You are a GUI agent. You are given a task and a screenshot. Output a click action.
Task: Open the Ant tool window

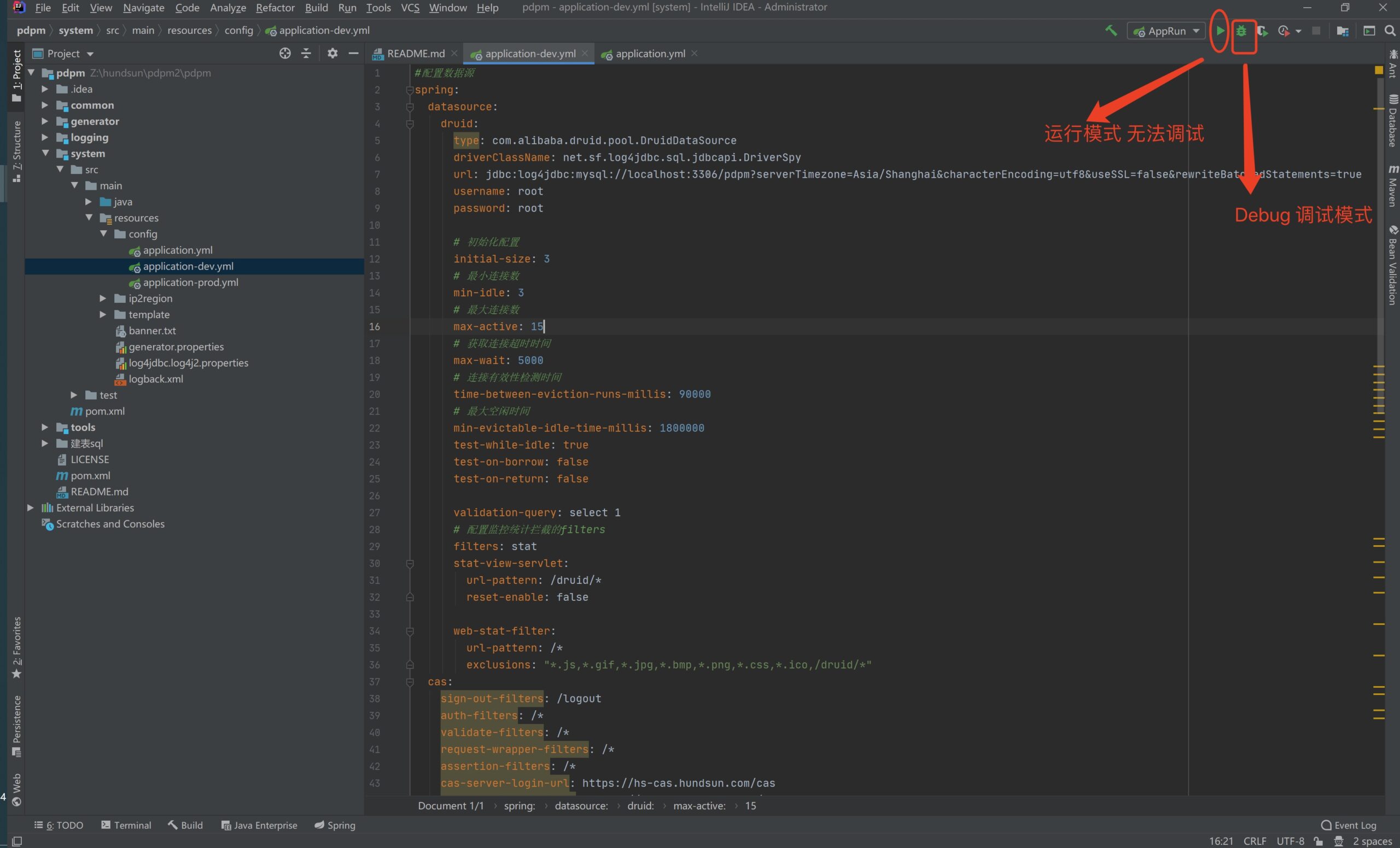[x=1392, y=63]
